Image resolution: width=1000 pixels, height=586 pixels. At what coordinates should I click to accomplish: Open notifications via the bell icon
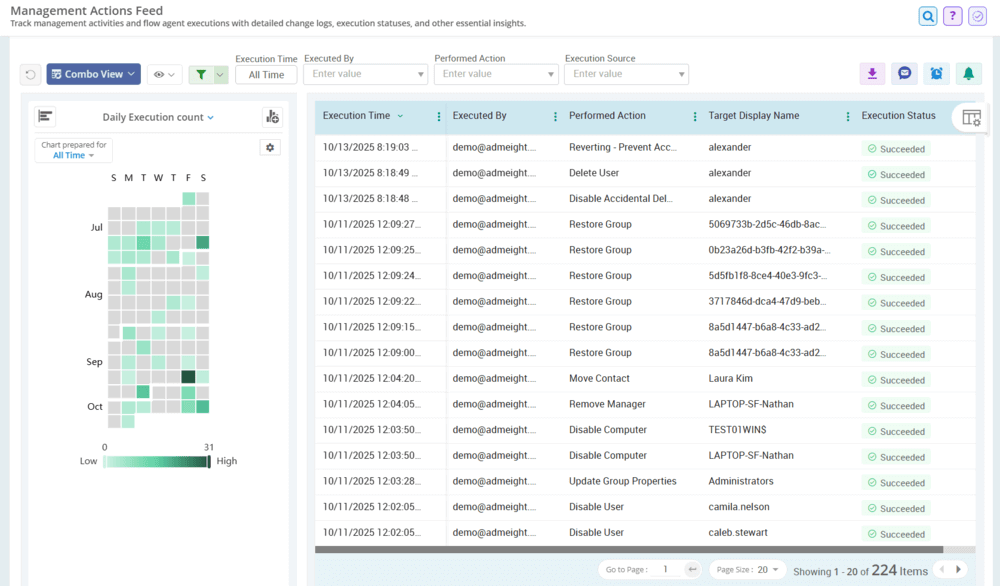tap(968, 73)
